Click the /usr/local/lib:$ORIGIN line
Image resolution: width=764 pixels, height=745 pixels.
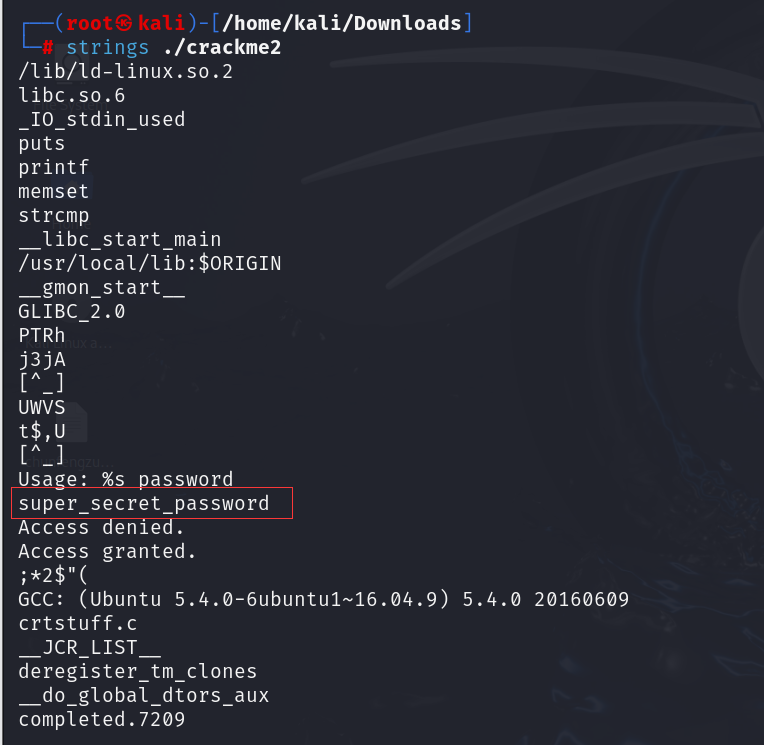[x=150, y=264]
